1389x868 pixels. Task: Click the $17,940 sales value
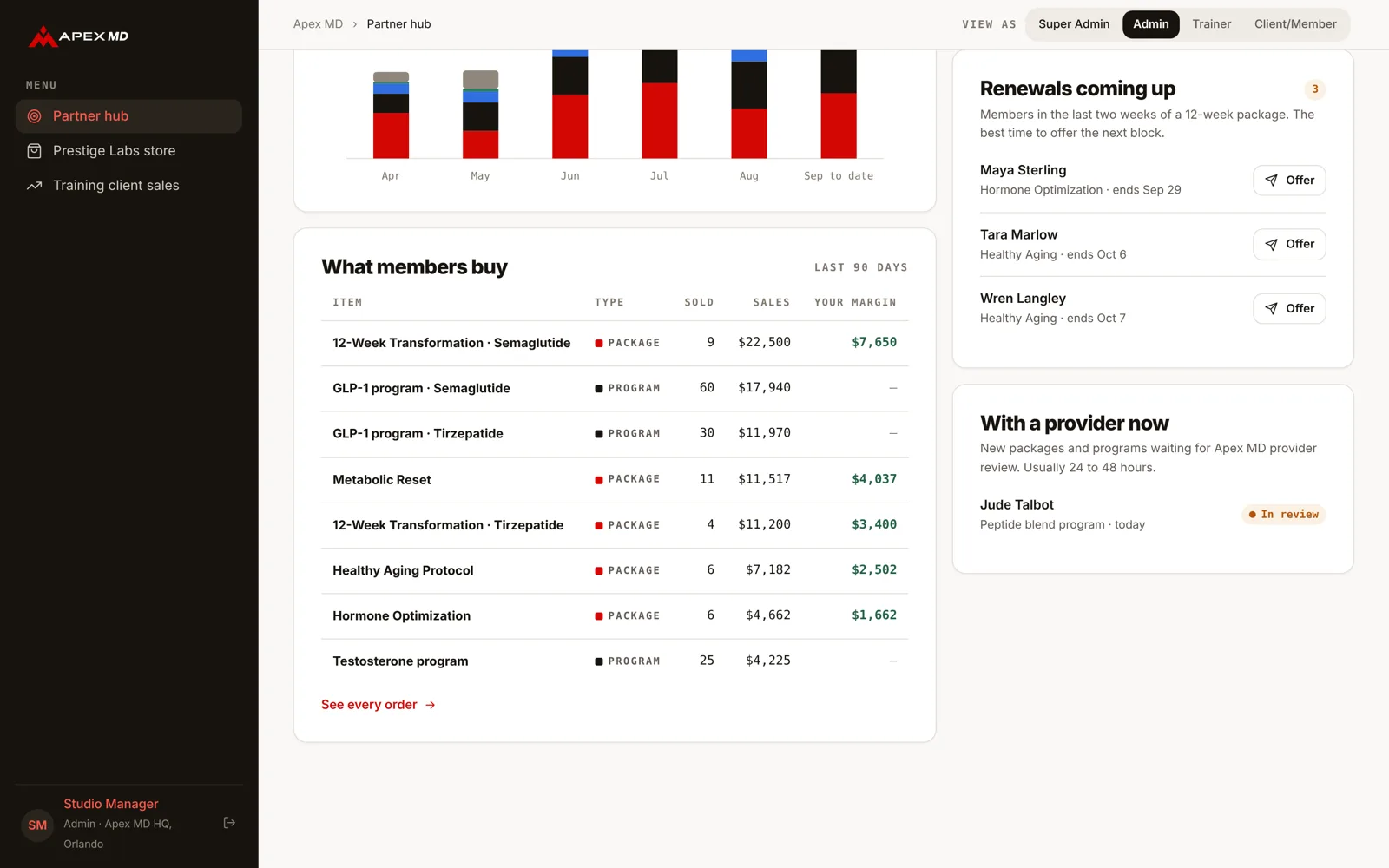pos(764,388)
